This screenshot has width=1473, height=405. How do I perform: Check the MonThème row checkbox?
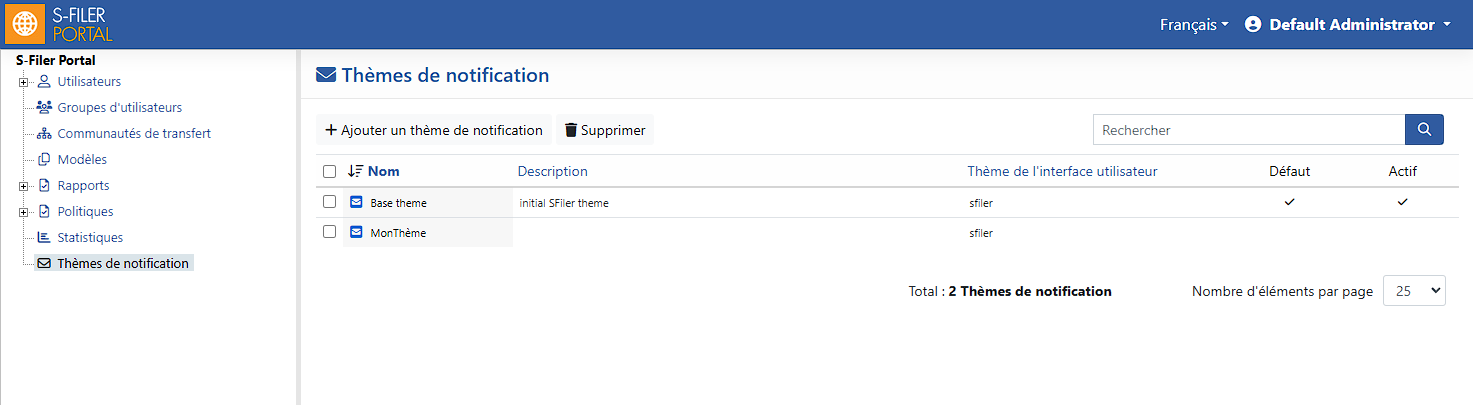[330, 232]
